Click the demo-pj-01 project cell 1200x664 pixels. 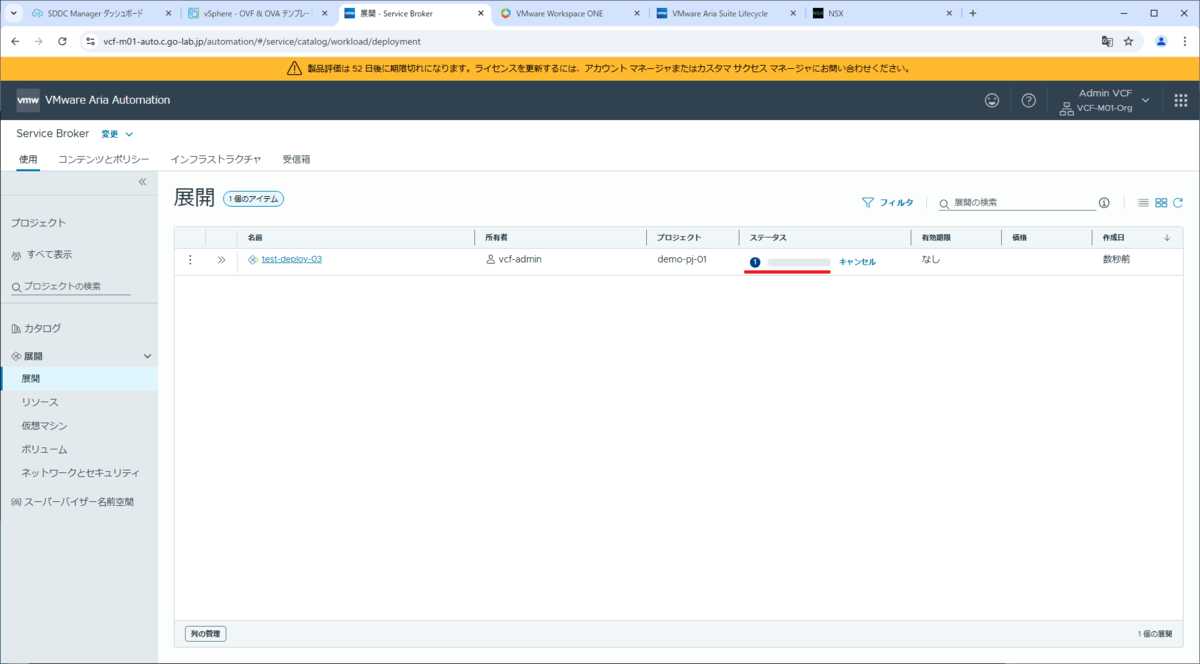click(682, 259)
